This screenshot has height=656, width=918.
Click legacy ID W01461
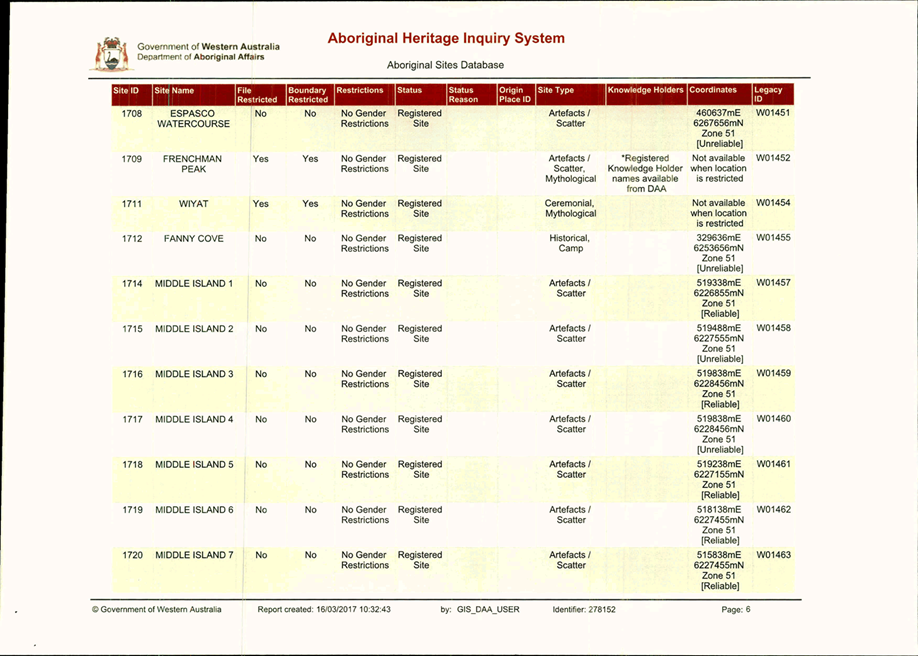773,464
